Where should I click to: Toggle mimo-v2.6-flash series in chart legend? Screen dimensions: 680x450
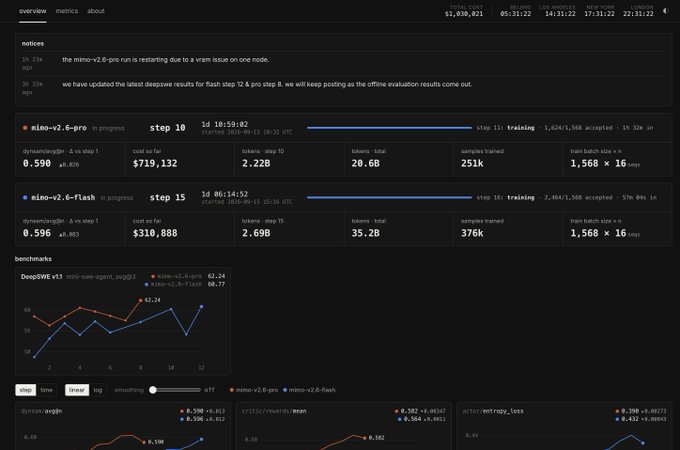(x=309, y=390)
